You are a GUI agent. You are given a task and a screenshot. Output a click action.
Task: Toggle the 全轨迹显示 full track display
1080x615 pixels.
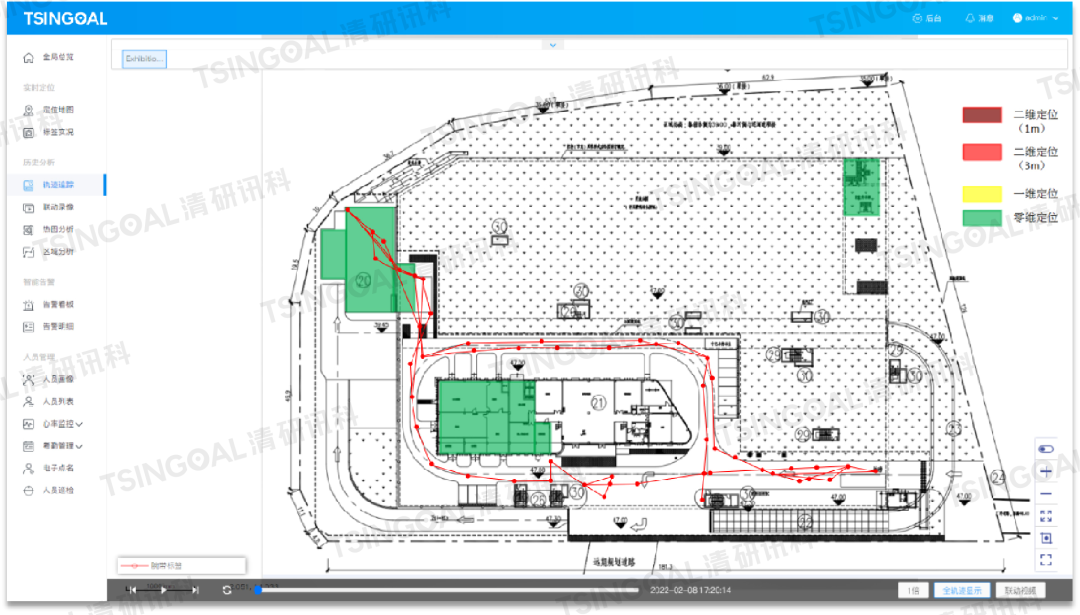(x=964, y=590)
